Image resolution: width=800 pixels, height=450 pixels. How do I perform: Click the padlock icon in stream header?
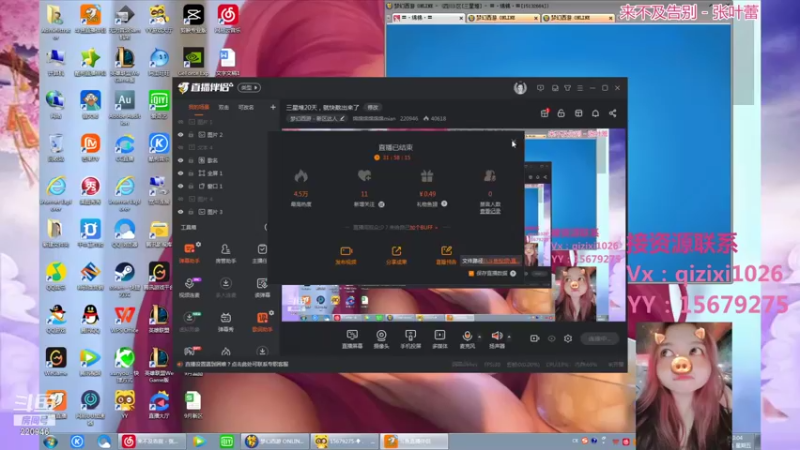coord(561,113)
